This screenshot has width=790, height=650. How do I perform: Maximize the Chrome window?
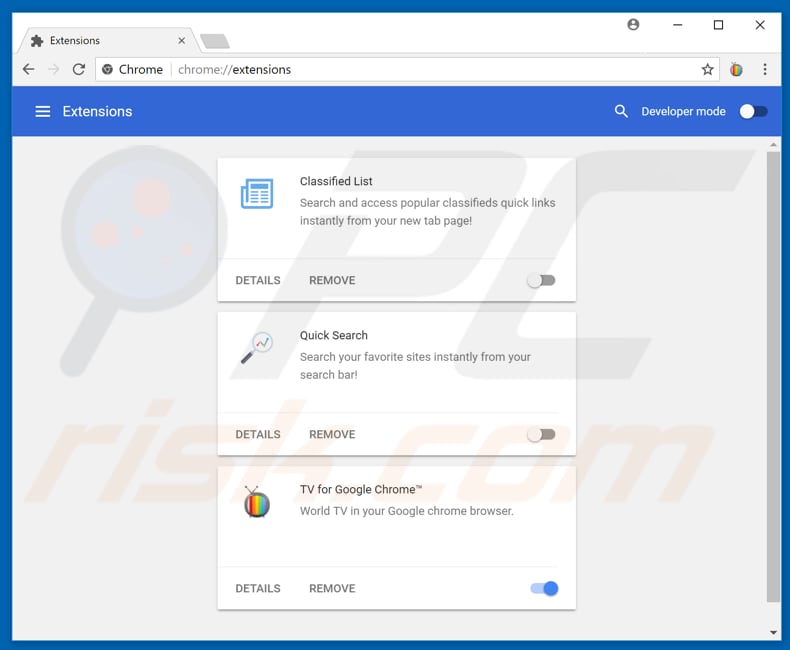click(x=718, y=25)
